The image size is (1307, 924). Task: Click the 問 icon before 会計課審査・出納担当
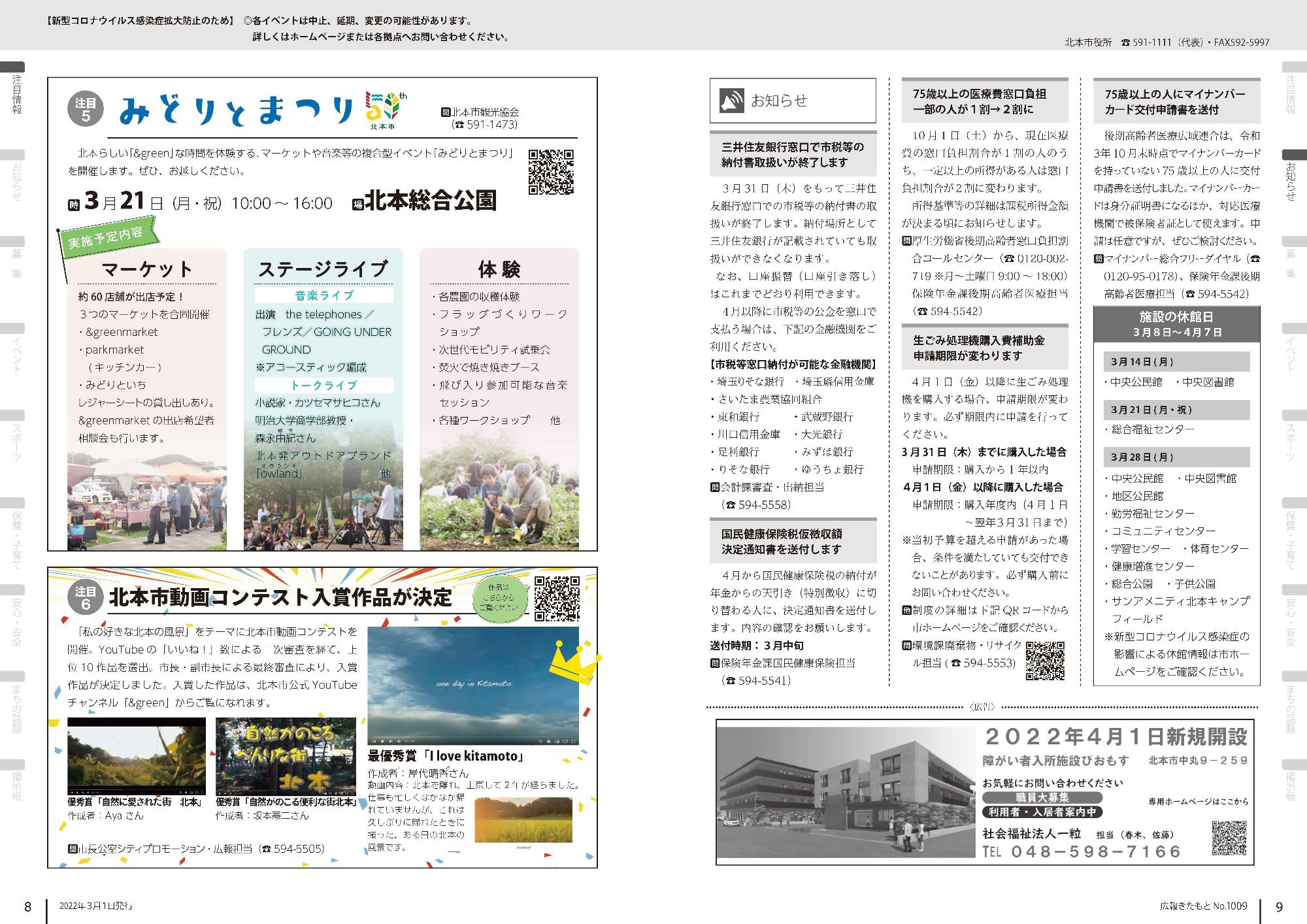pos(714,487)
